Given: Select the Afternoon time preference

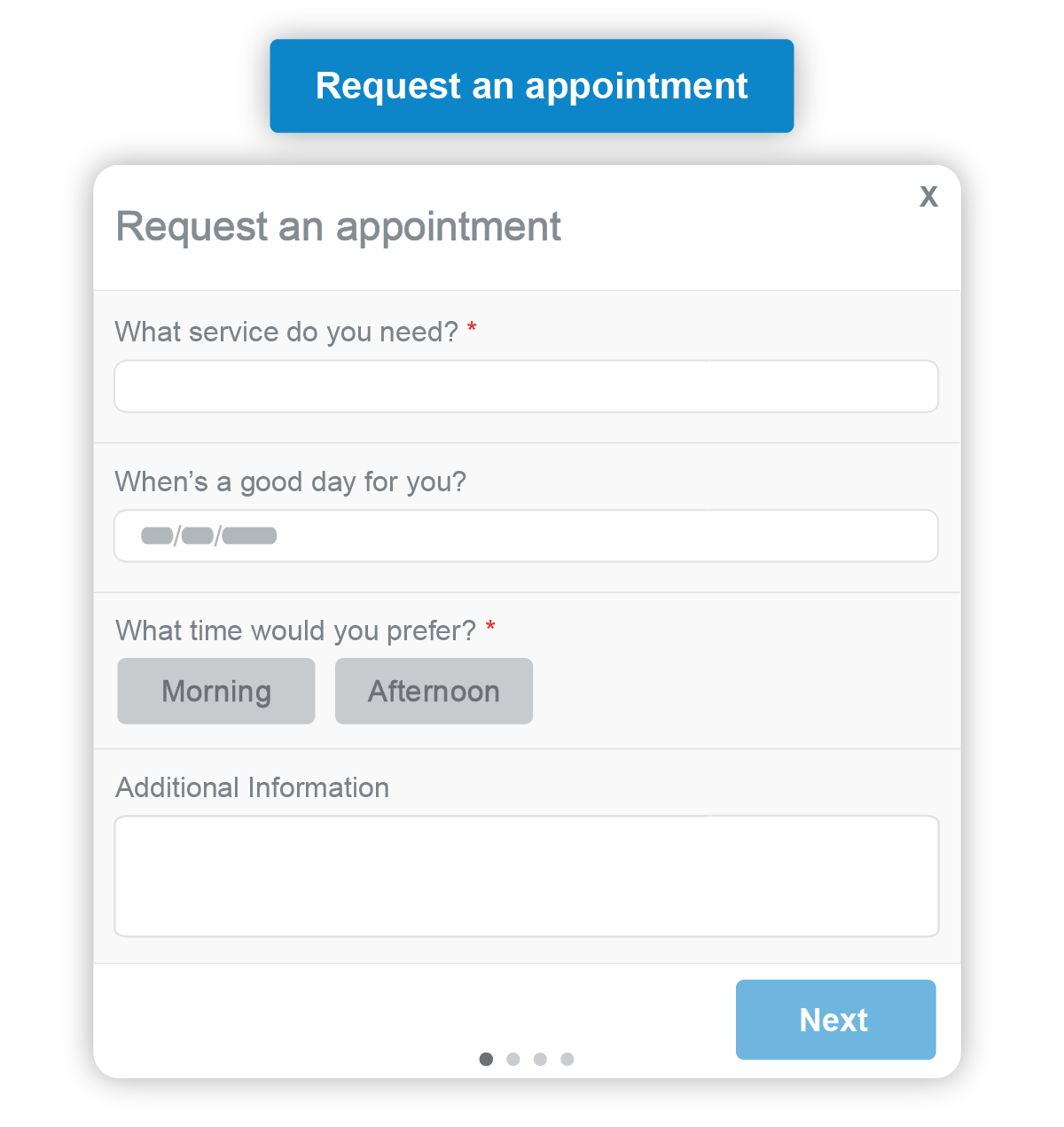Looking at the screenshot, I should tap(434, 691).
